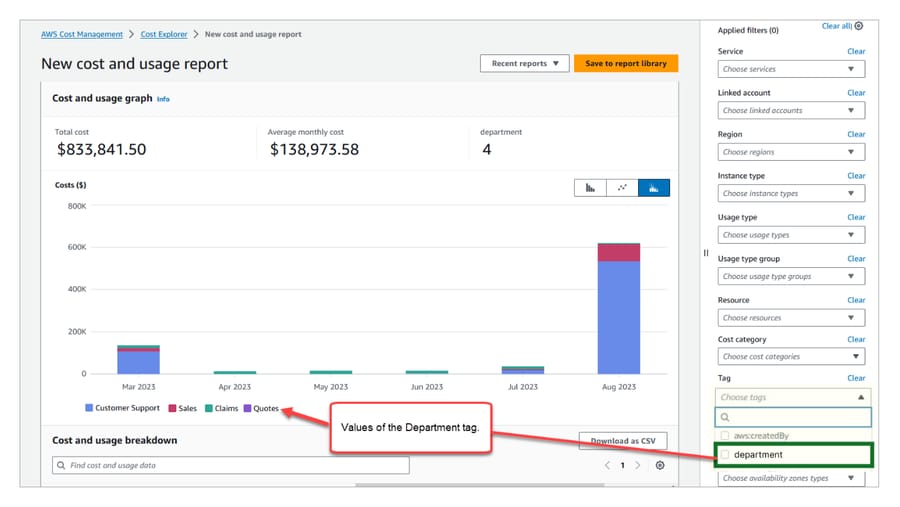
Task: Open Choose cost categories dropdown
Action: point(791,357)
